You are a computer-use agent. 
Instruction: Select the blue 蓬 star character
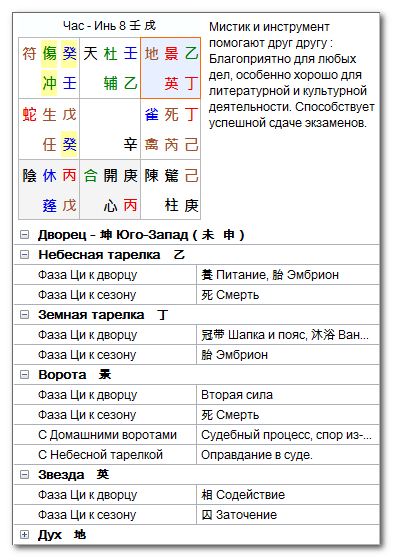point(49,205)
